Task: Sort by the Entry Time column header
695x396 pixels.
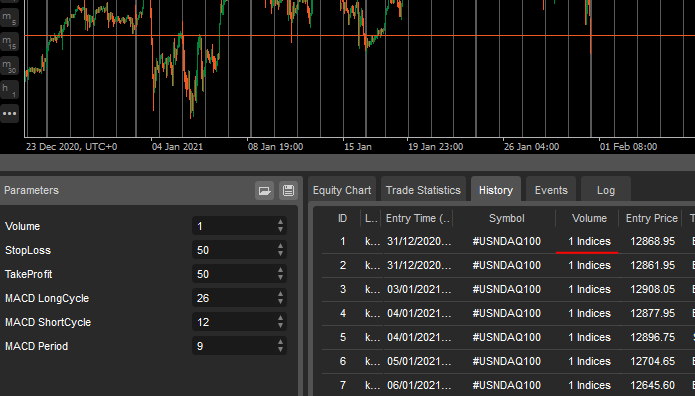Action: point(418,218)
